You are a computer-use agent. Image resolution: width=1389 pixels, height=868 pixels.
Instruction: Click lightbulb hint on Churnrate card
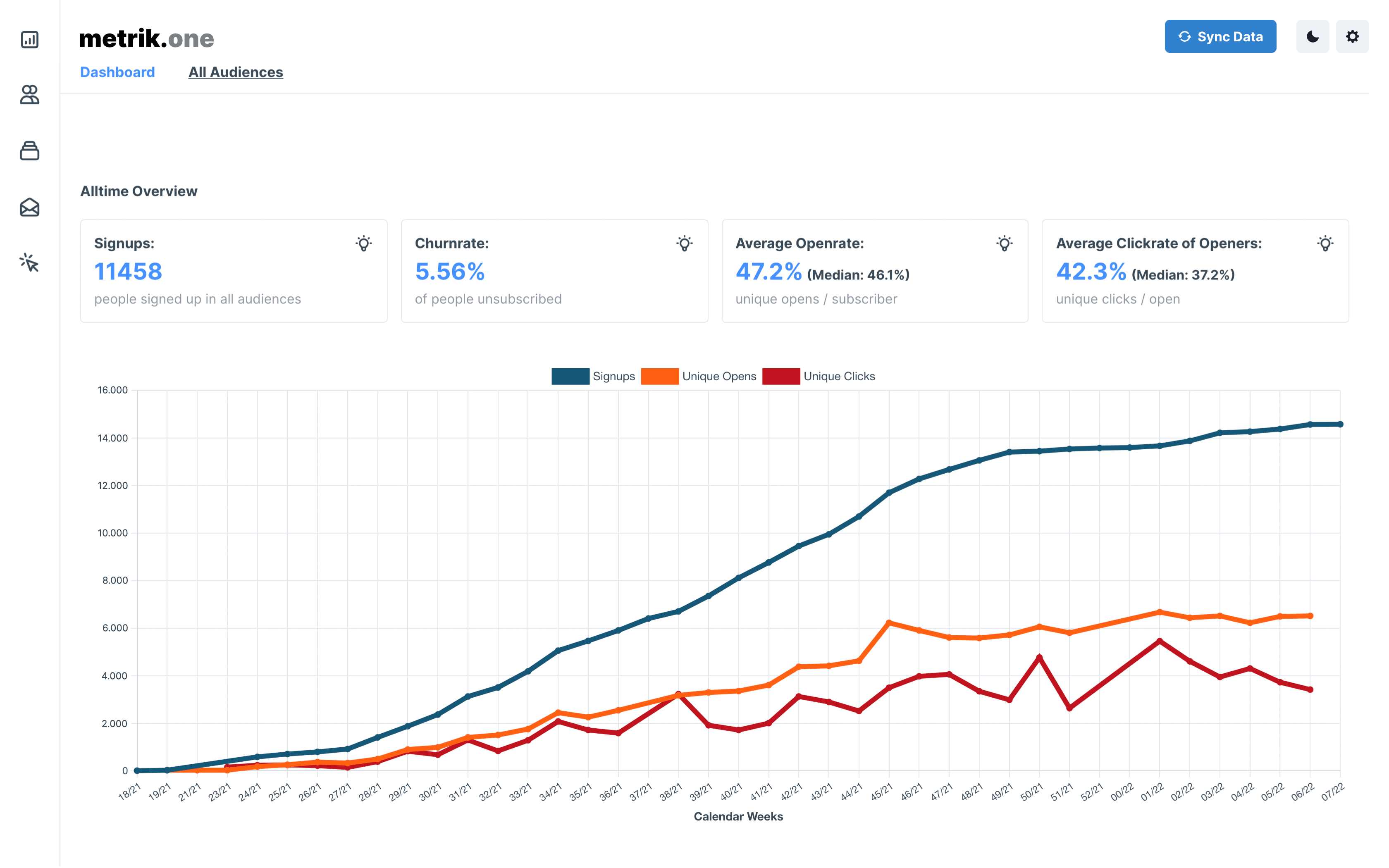click(684, 243)
